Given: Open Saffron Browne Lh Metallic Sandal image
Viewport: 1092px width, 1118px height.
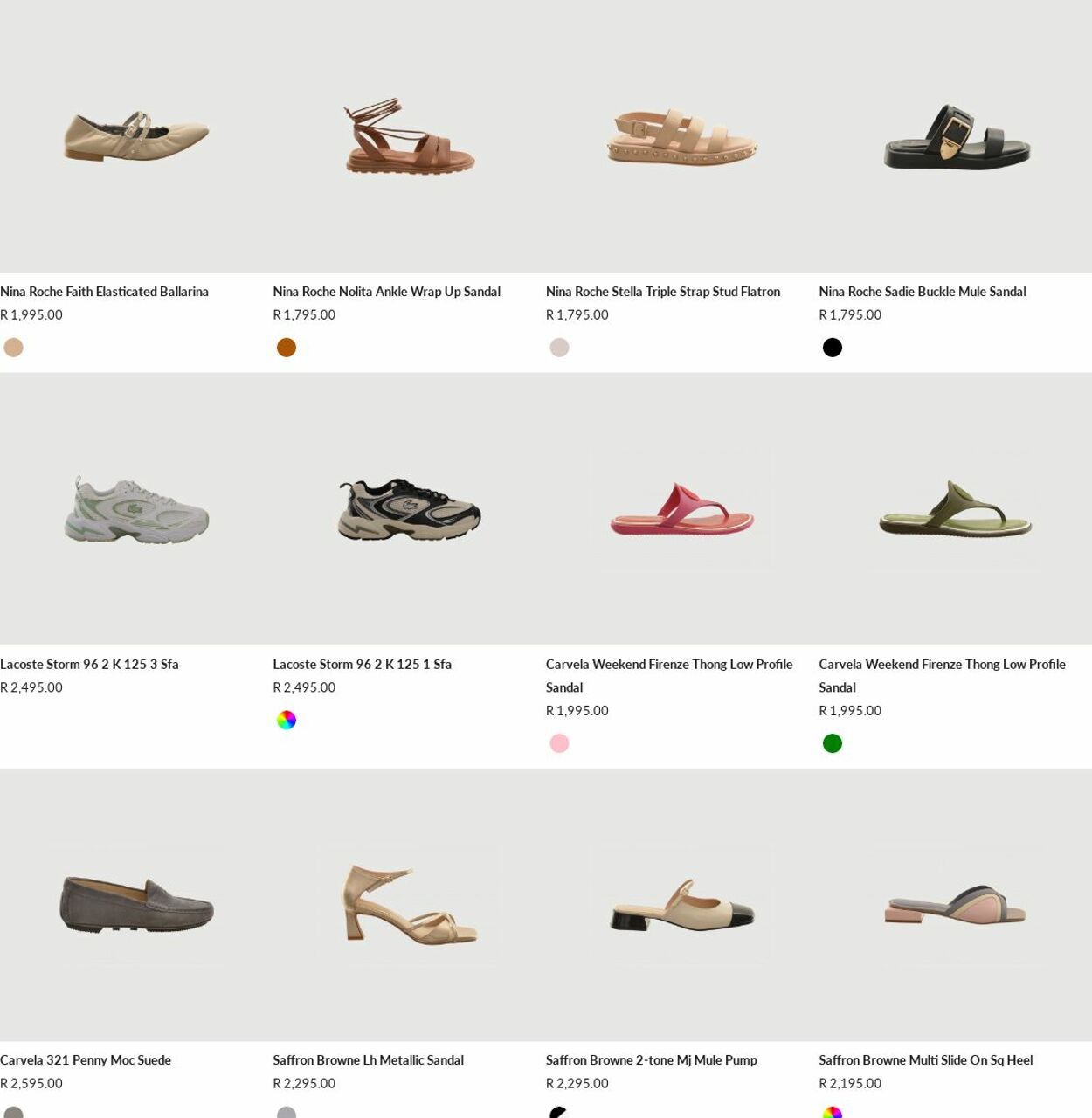Looking at the screenshot, I should click(x=409, y=905).
